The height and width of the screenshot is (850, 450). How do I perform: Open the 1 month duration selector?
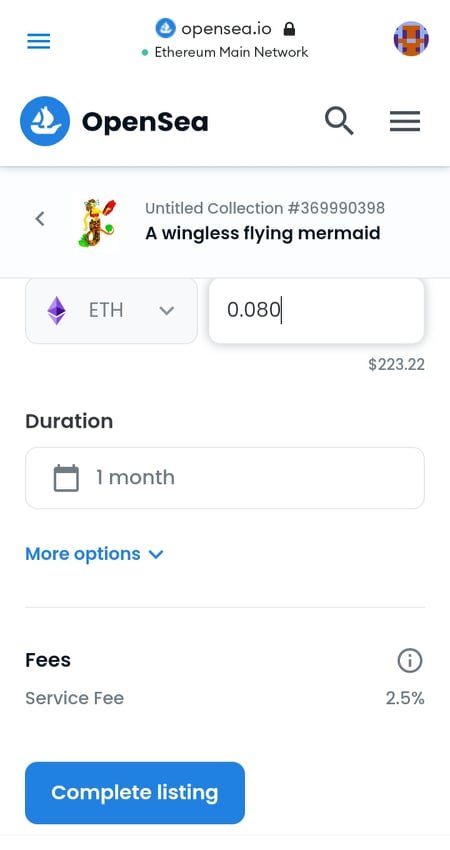225,478
